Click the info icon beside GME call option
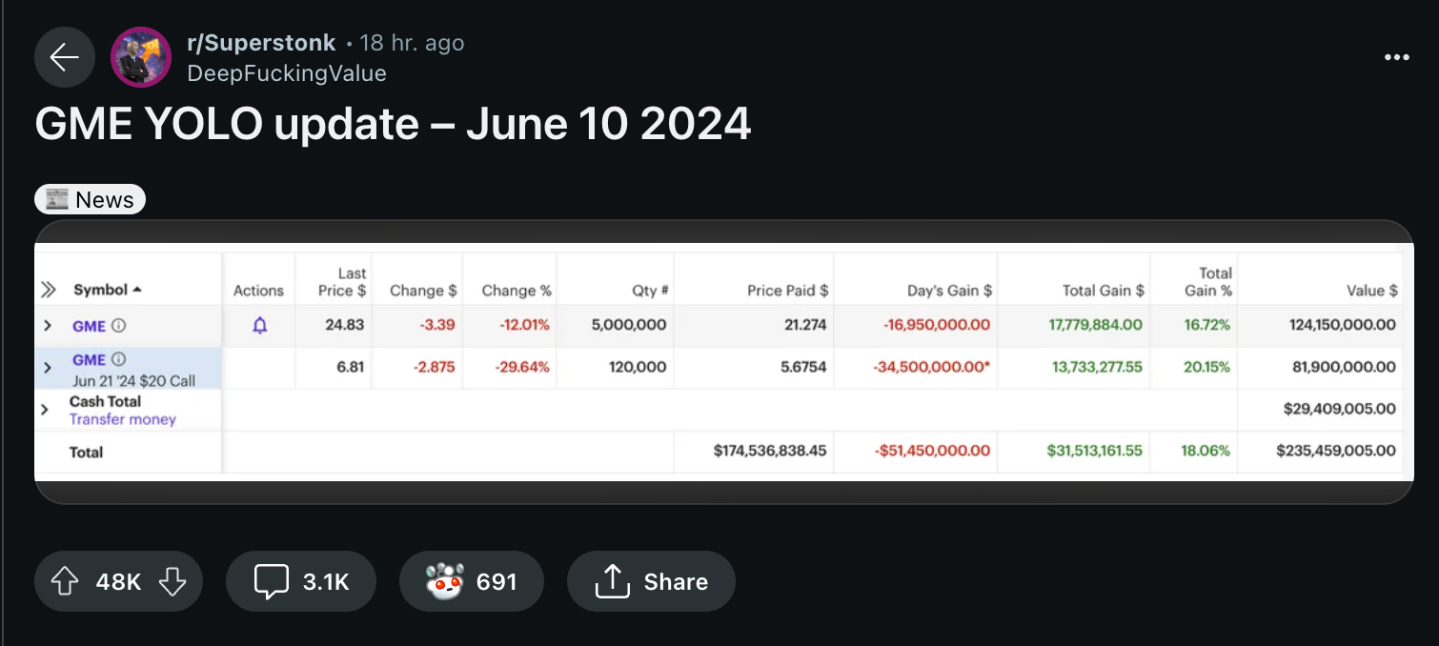This screenshot has width=1439, height=646. tap(118, 359)
